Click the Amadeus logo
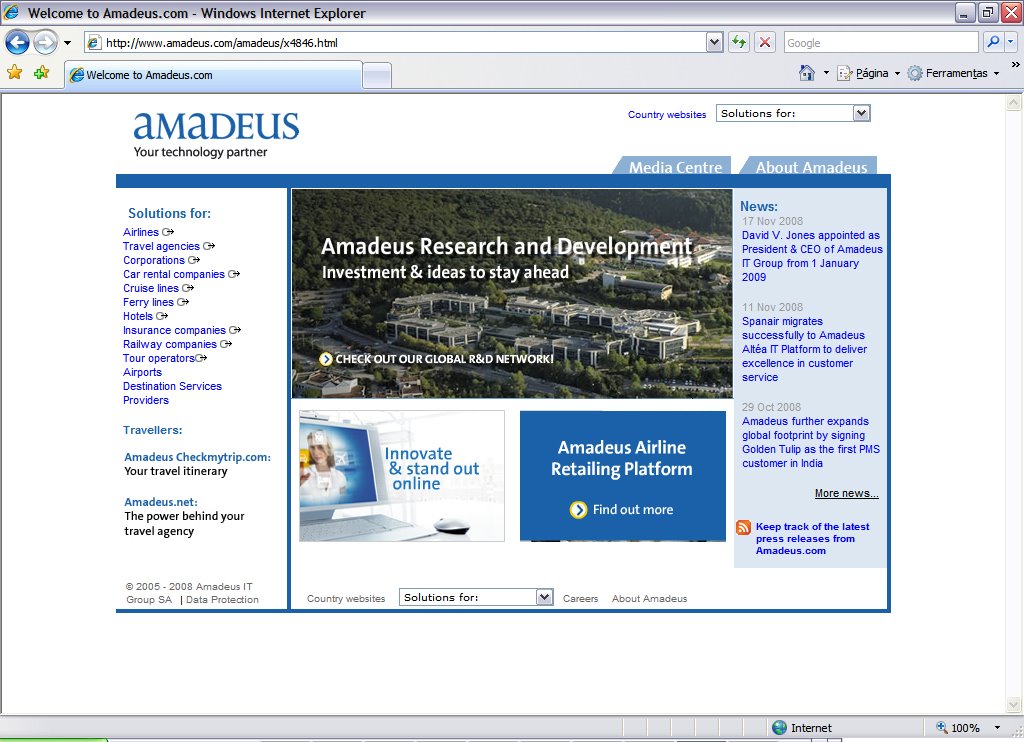This screenshot has width=1024, height=742. tap(216, 135)
